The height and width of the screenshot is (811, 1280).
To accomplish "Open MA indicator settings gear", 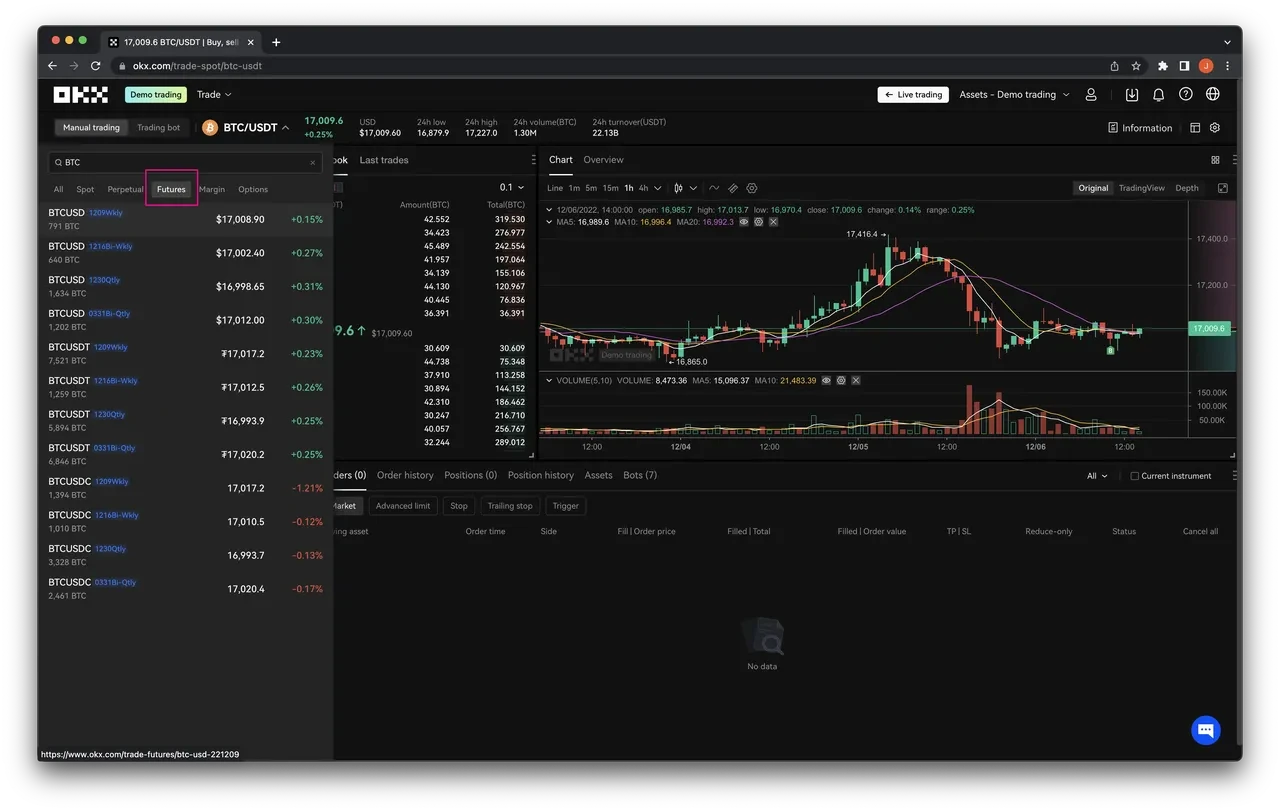I will [x=759, y=222].
